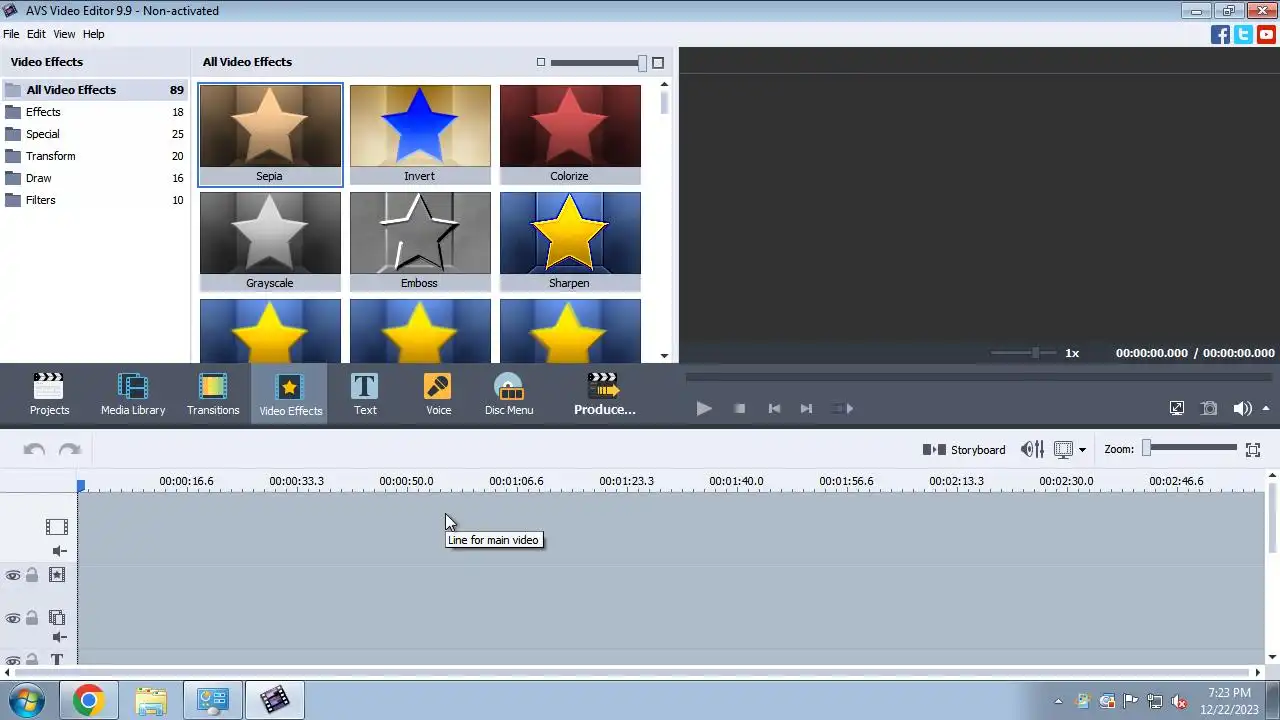Select All Video Effects category
Screen dimensions: 1280x720
[95, 90]
